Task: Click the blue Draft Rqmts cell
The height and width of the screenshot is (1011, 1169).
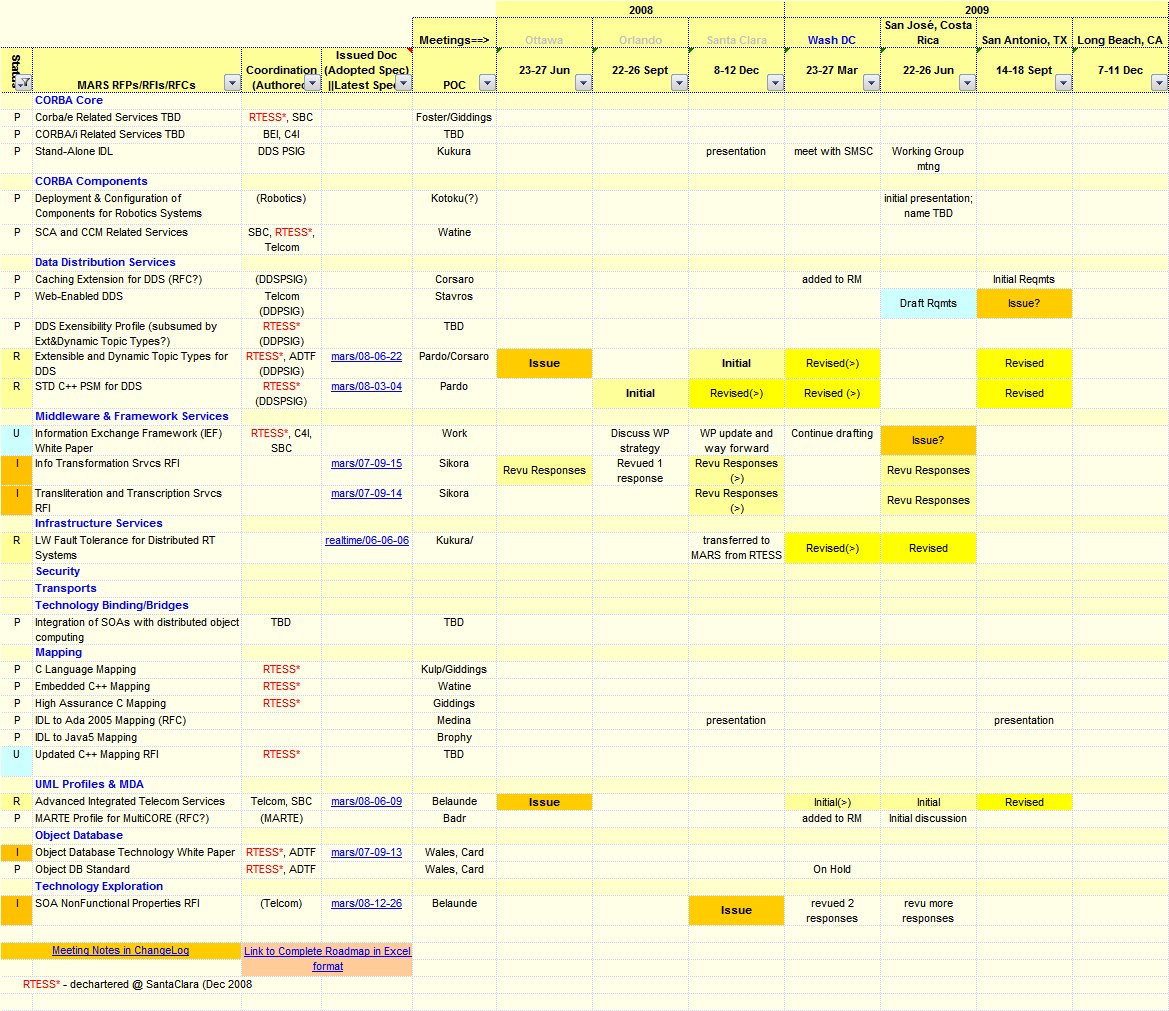Action: click(928, 303)
